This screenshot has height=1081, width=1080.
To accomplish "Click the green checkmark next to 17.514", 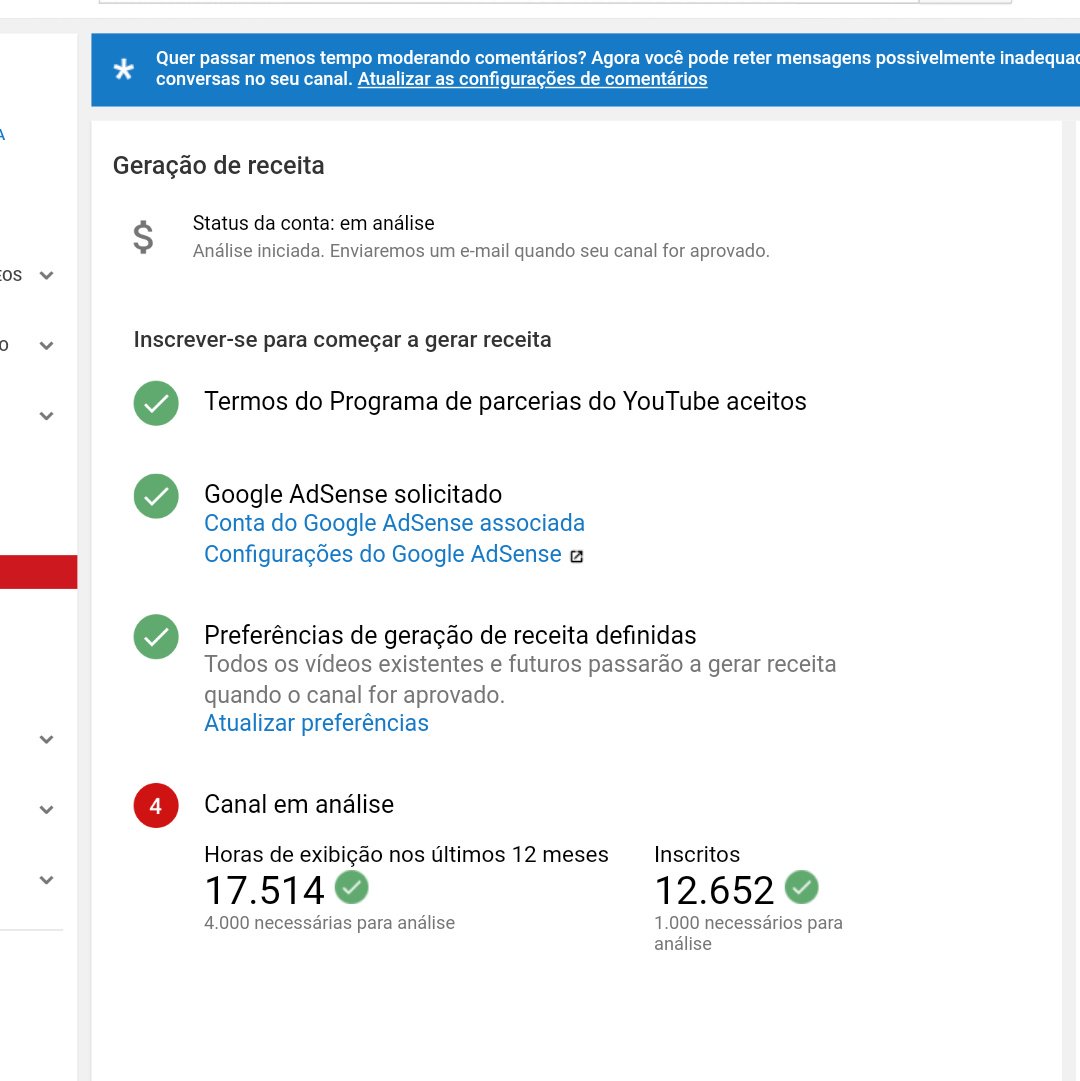I will [351, 887].
